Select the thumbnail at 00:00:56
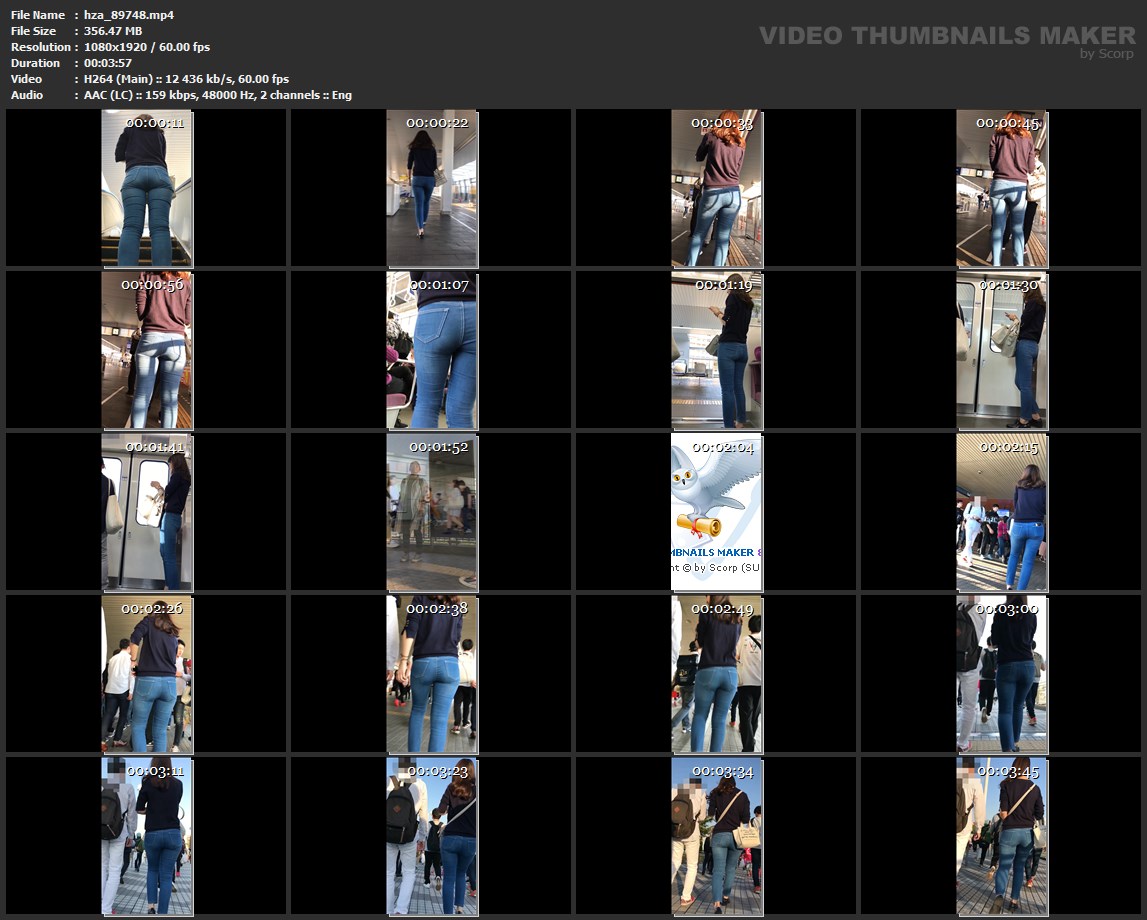This screenshot has height=920, width=1147. [147, 350]
